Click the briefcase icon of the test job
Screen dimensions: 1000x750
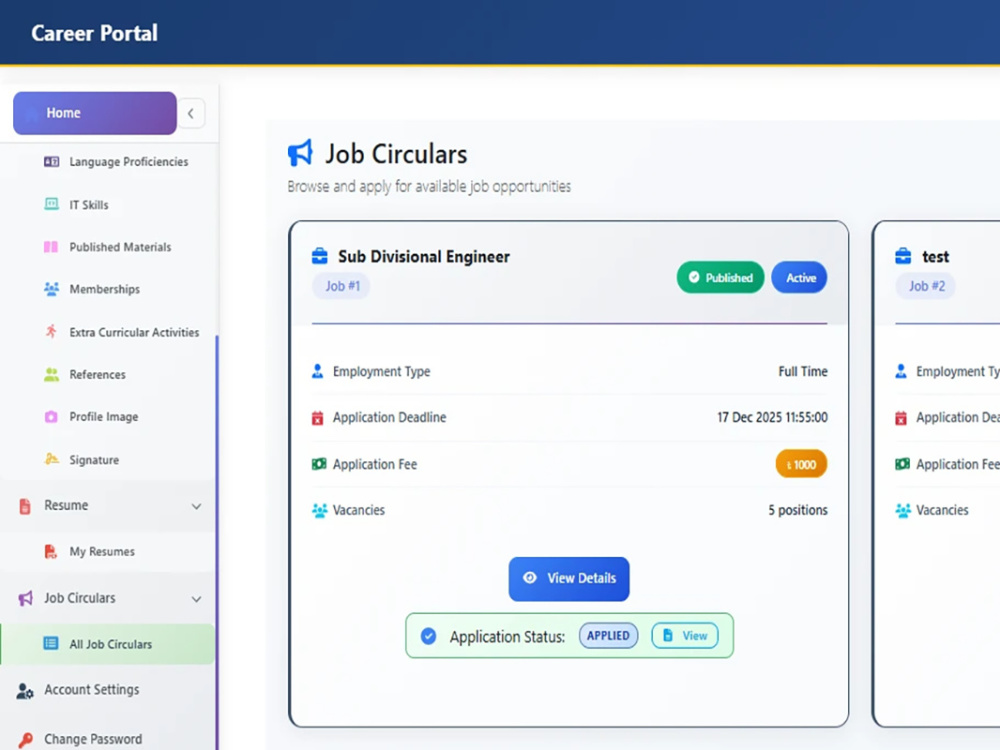(903, 256)
